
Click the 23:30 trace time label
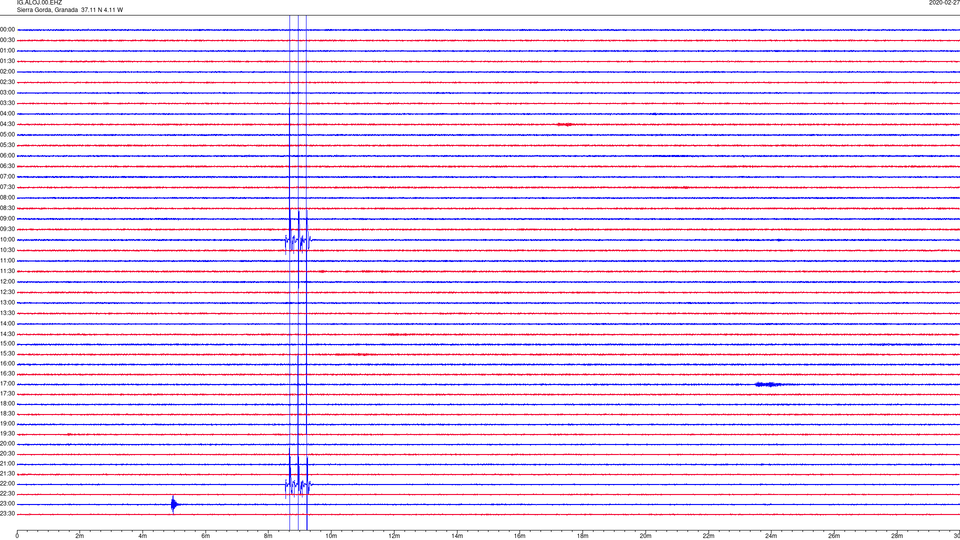tap(7, 514)
